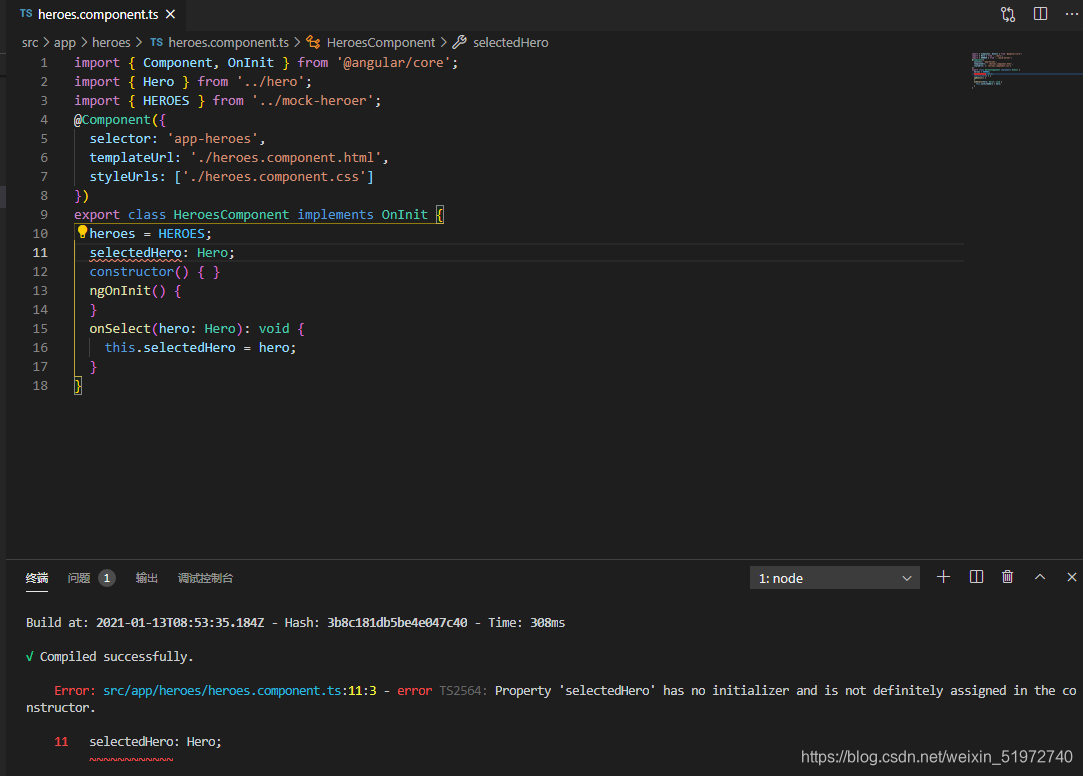Click '@angular/core' import string
1083x776 pixels.
click(x=394, y=63)
